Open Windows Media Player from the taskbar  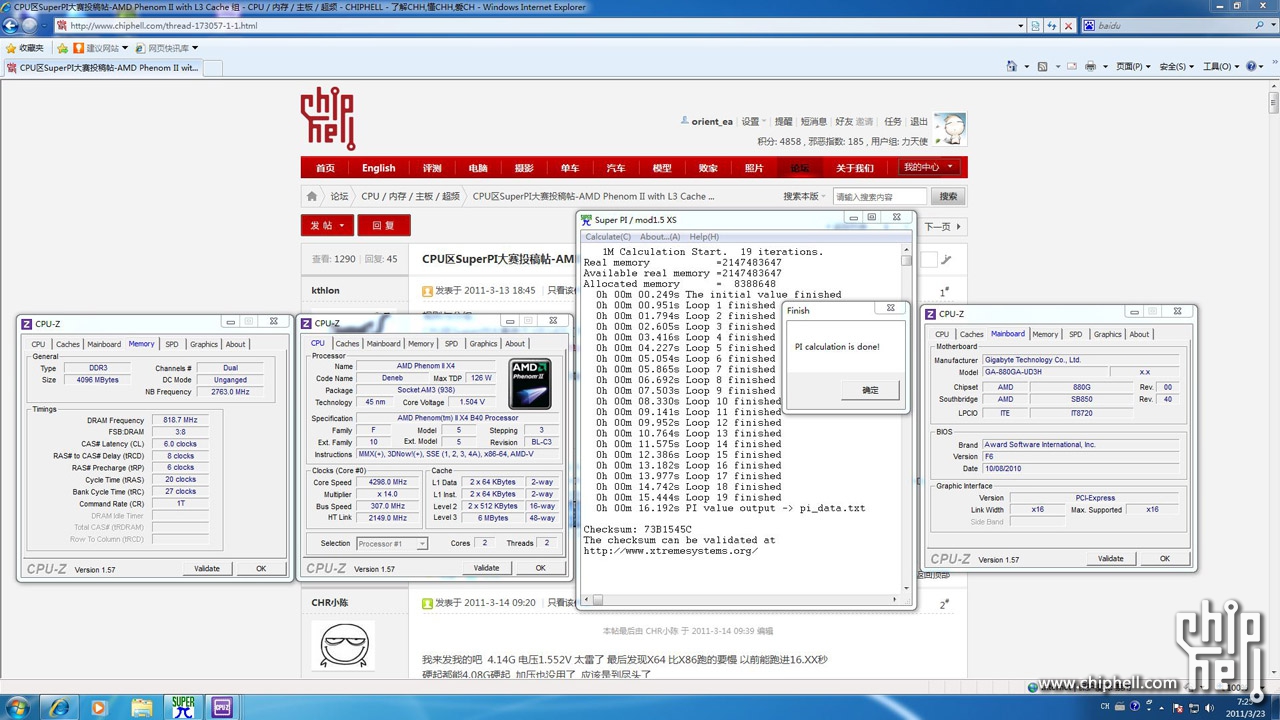click(99, 707)
